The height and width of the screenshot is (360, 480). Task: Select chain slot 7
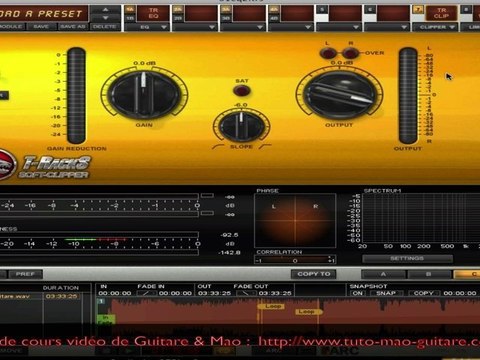[418, 10]
